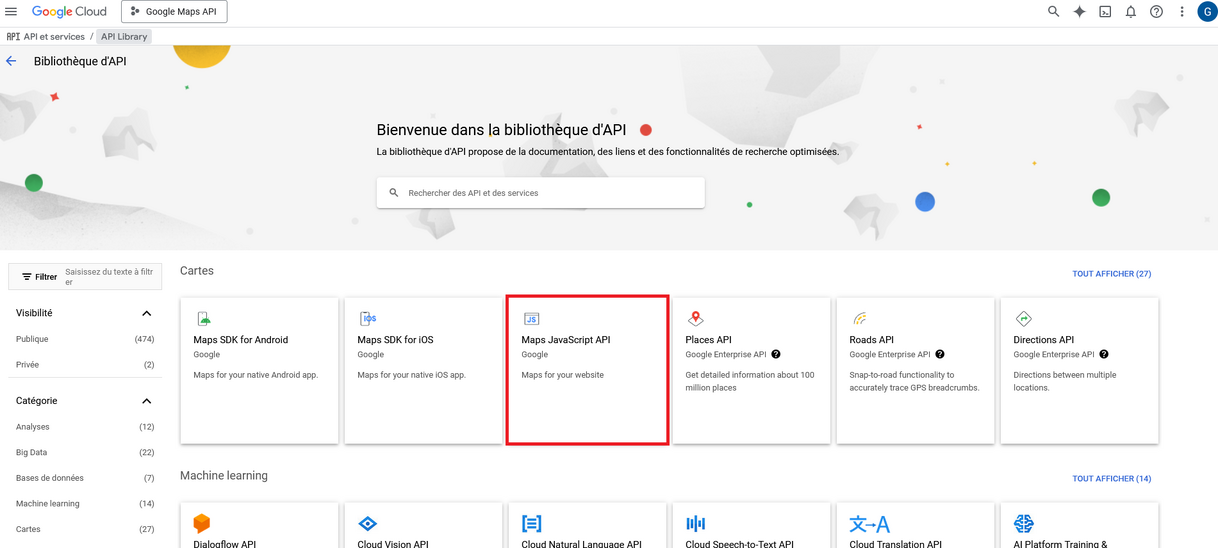
Task: Select the Machine learning category filter
Action: pyautogui.click(x=48, y=504)
